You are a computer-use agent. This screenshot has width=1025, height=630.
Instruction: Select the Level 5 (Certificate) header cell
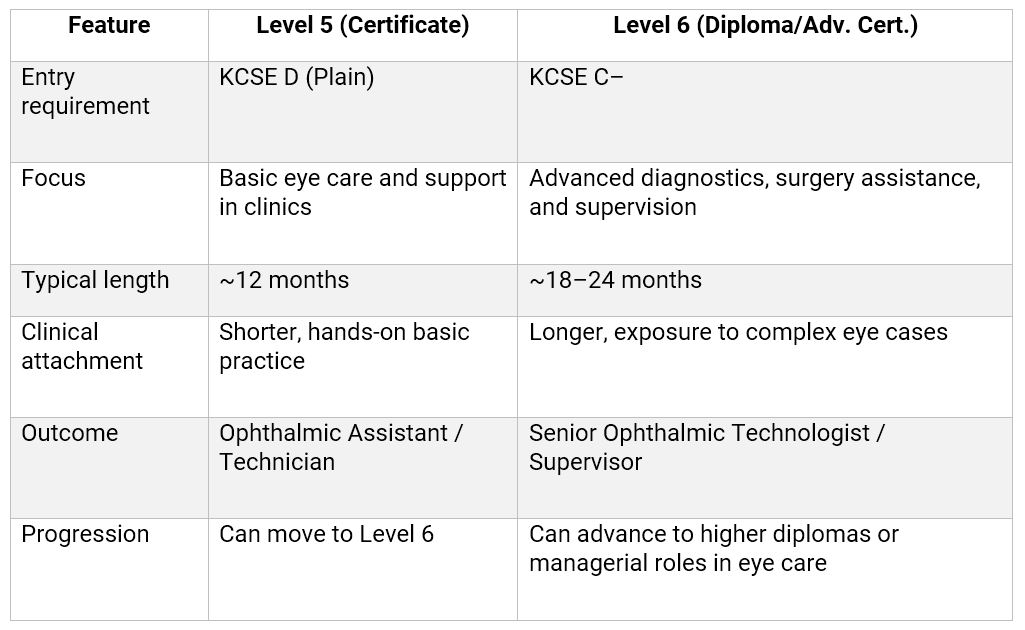click(362, 26)
